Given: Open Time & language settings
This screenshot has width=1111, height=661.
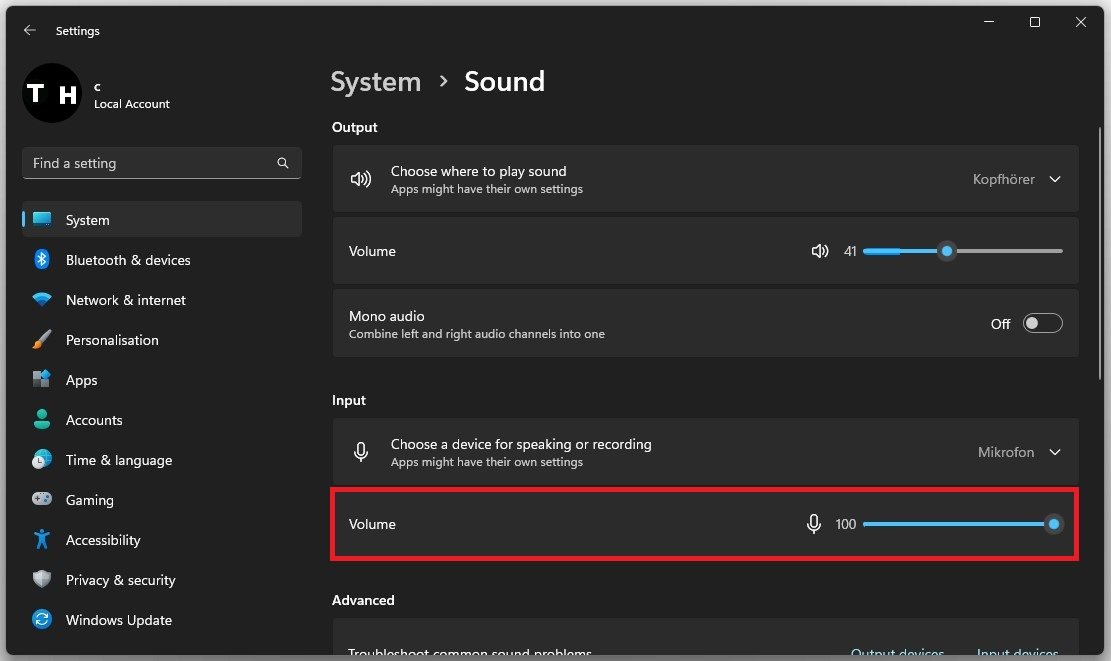Looking at the screenshot, I should click(118, 460).
